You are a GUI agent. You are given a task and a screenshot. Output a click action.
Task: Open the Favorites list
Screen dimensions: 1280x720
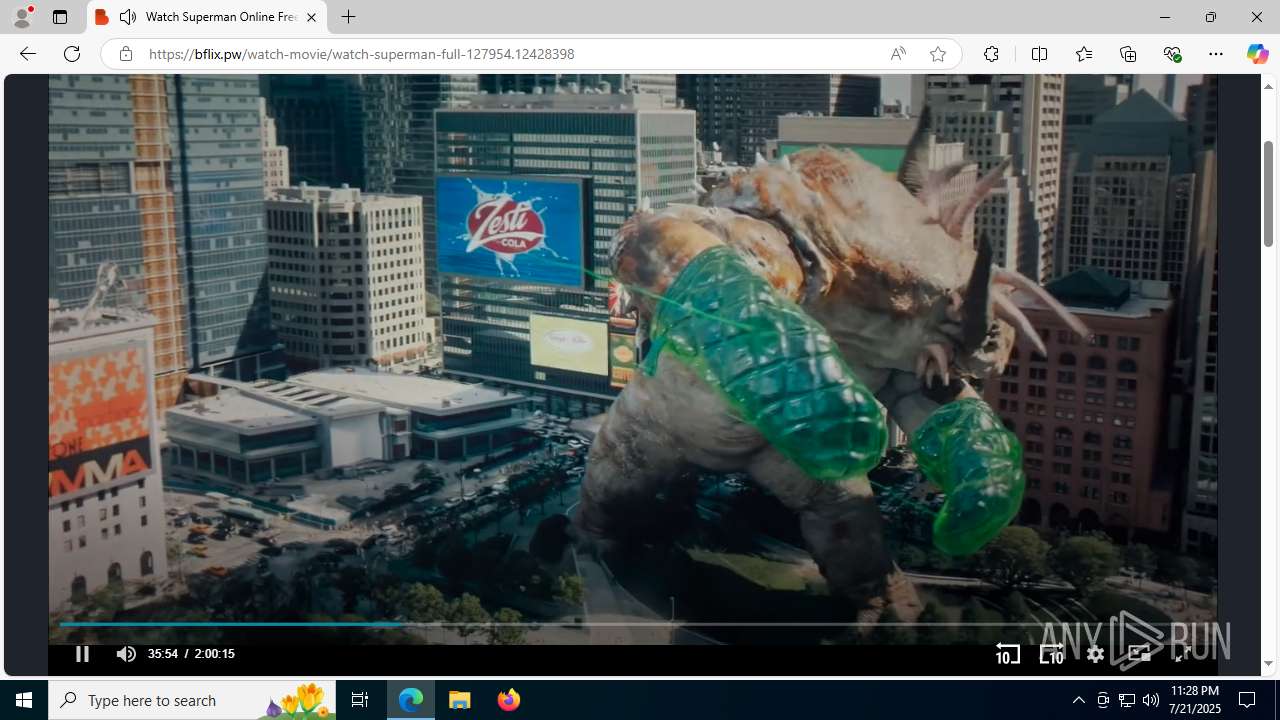[1084, 54]
